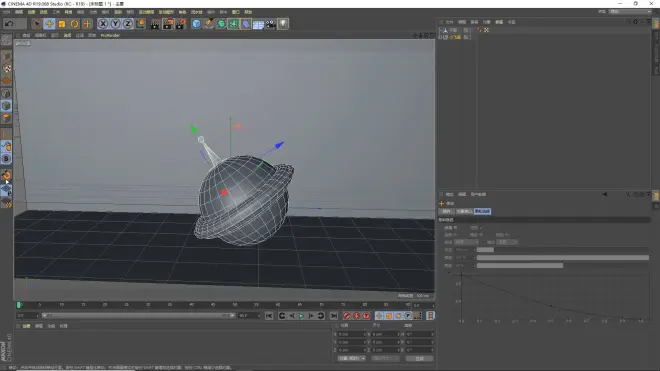The width and height of the screenshot is (660, 371).
Task: Open timeline filmstrip layout icon
Action: click(x=430, y=316)
